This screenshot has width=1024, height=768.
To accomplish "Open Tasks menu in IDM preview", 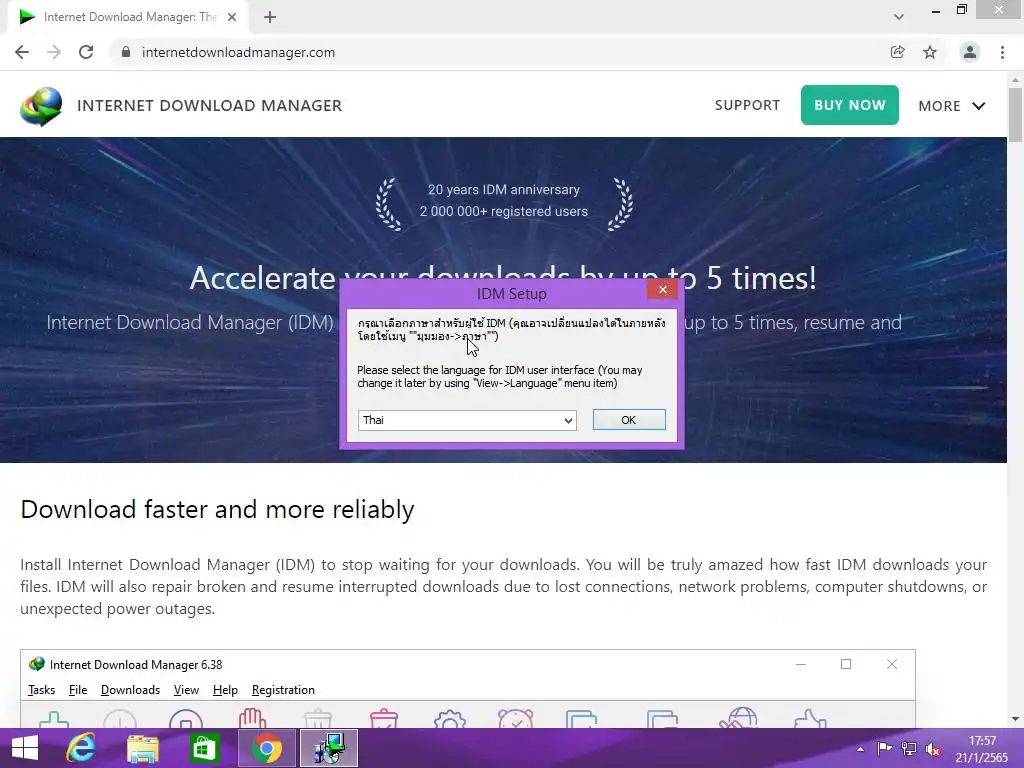I will click(x=42, y=690).
